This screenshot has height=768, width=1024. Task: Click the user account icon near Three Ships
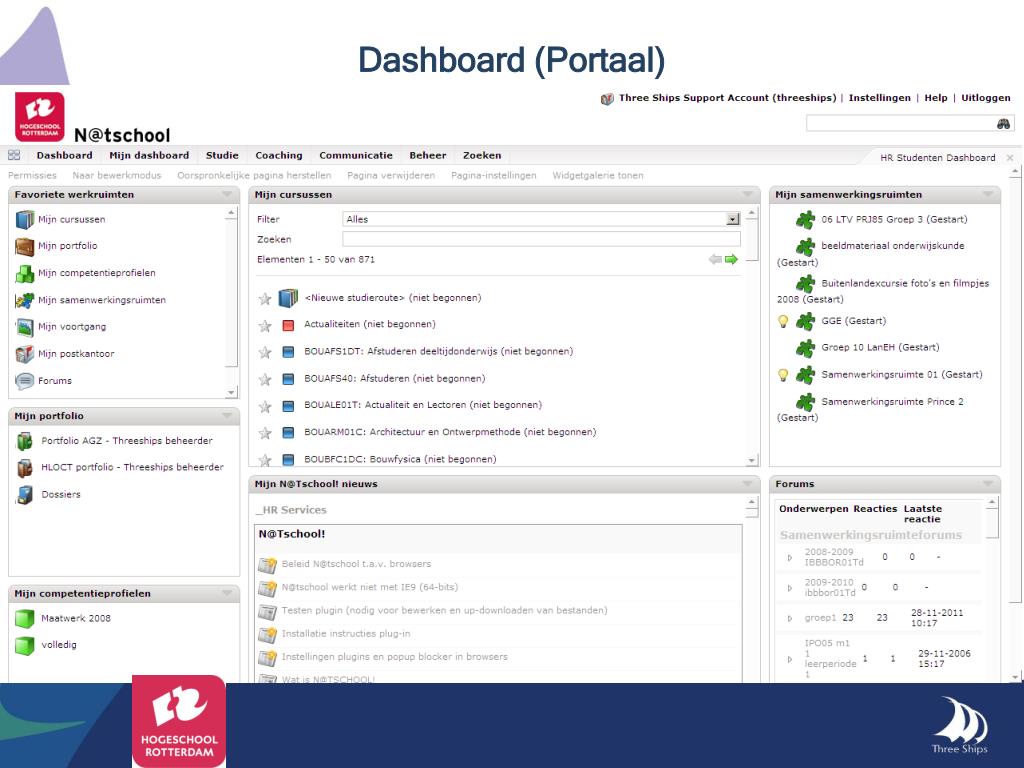click(607, 99)
